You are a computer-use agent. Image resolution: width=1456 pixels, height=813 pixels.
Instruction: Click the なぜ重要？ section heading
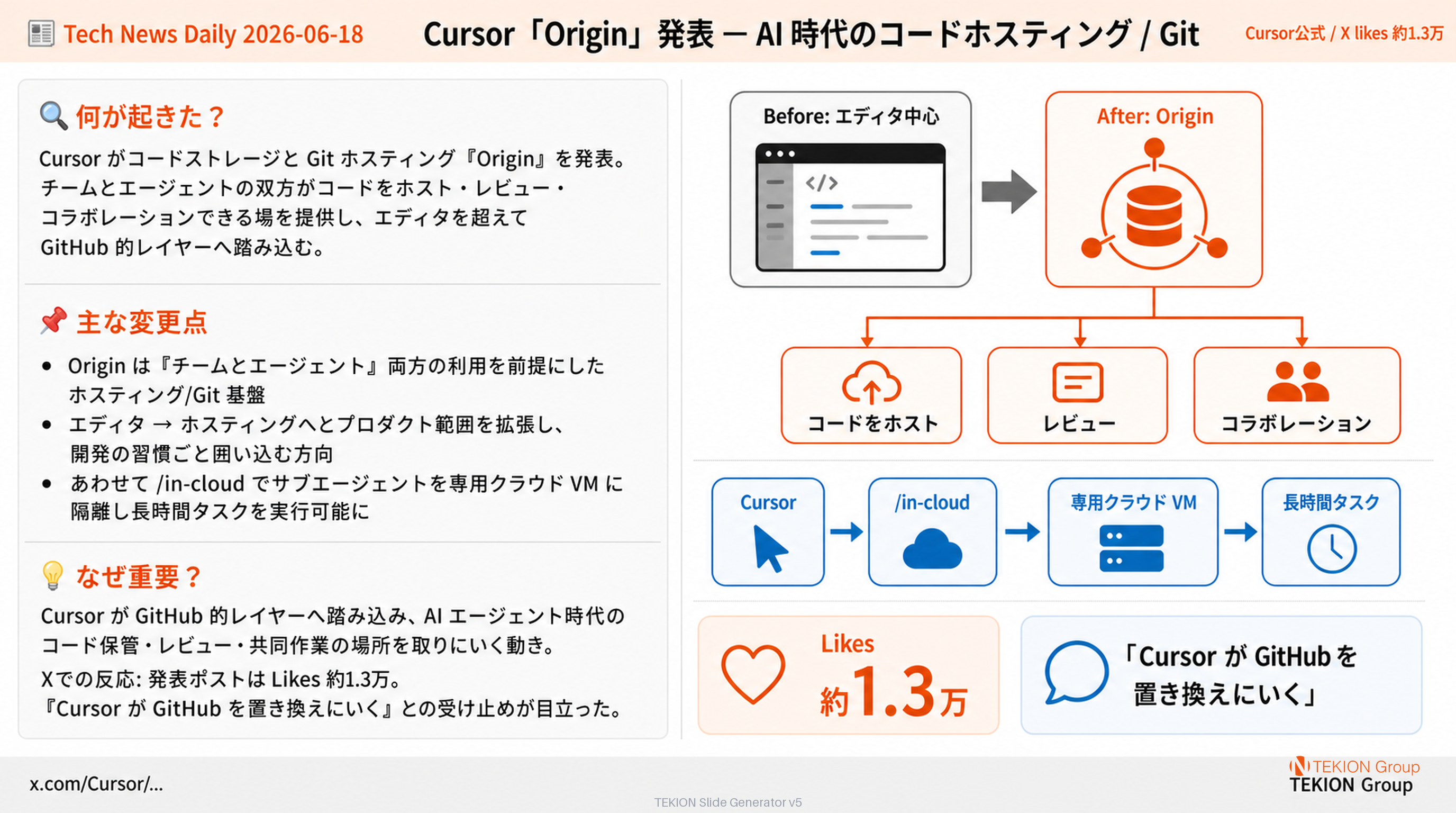pyautogui.click(x=139, y=577)
